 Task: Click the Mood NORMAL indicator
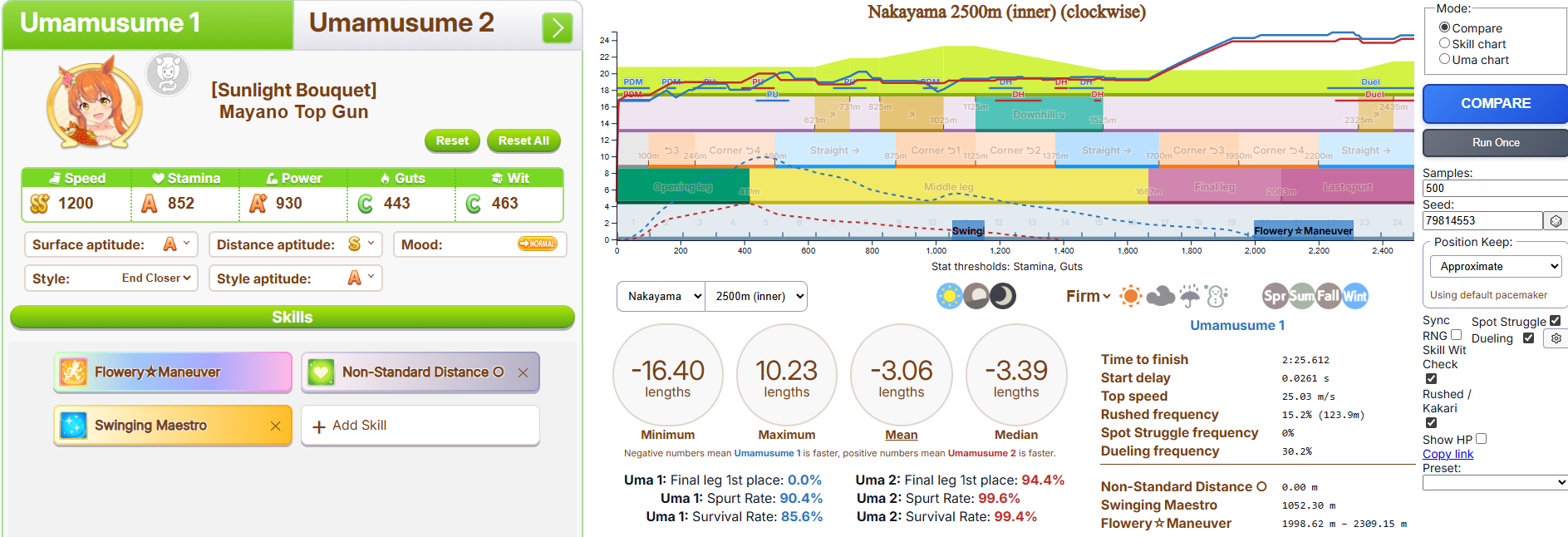pyautogui.click(x=537, y=244)
